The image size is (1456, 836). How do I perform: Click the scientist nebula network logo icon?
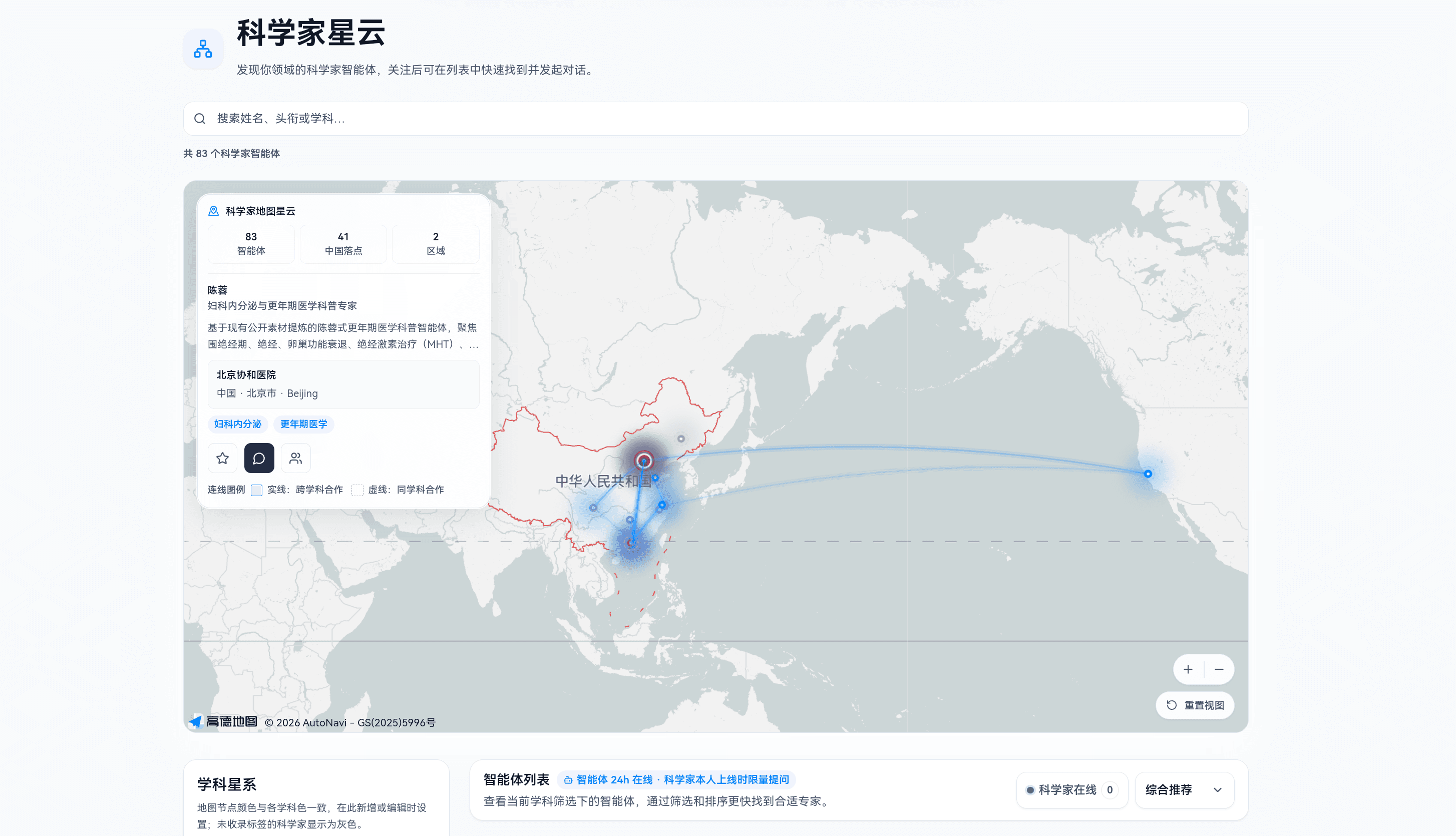tap(203, 50)
